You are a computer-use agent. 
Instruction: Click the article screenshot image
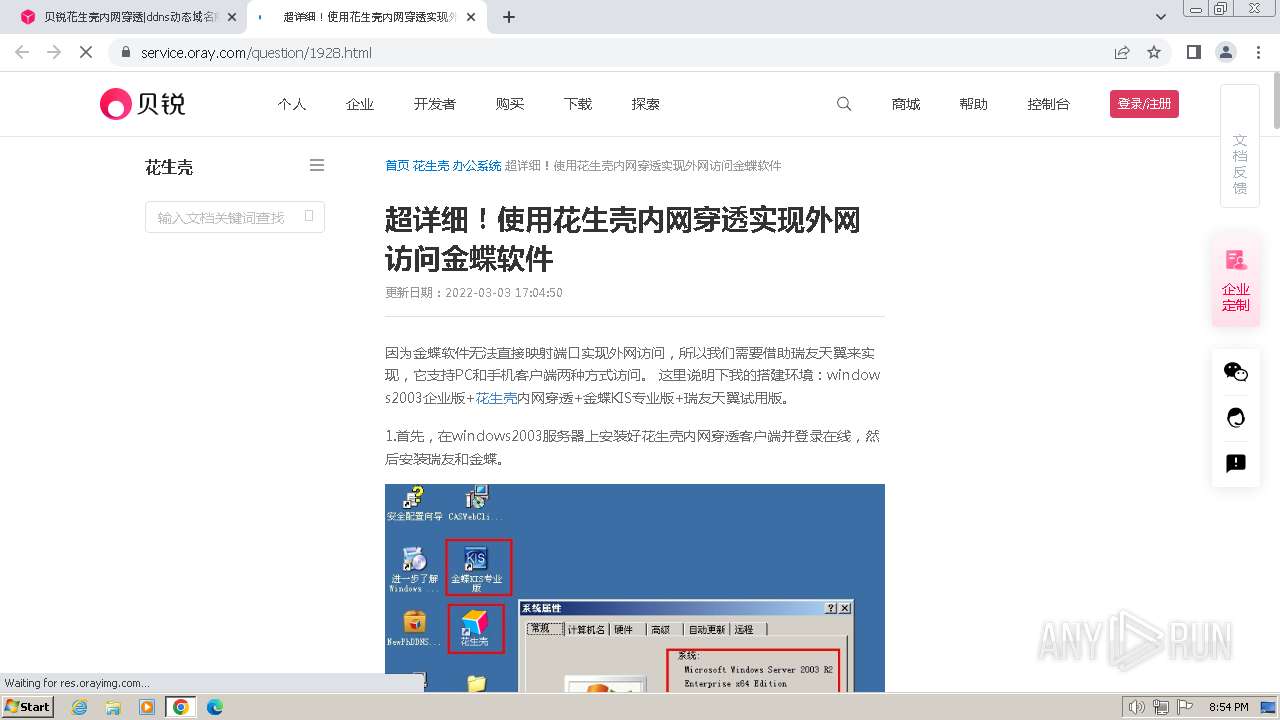point(635,588)
